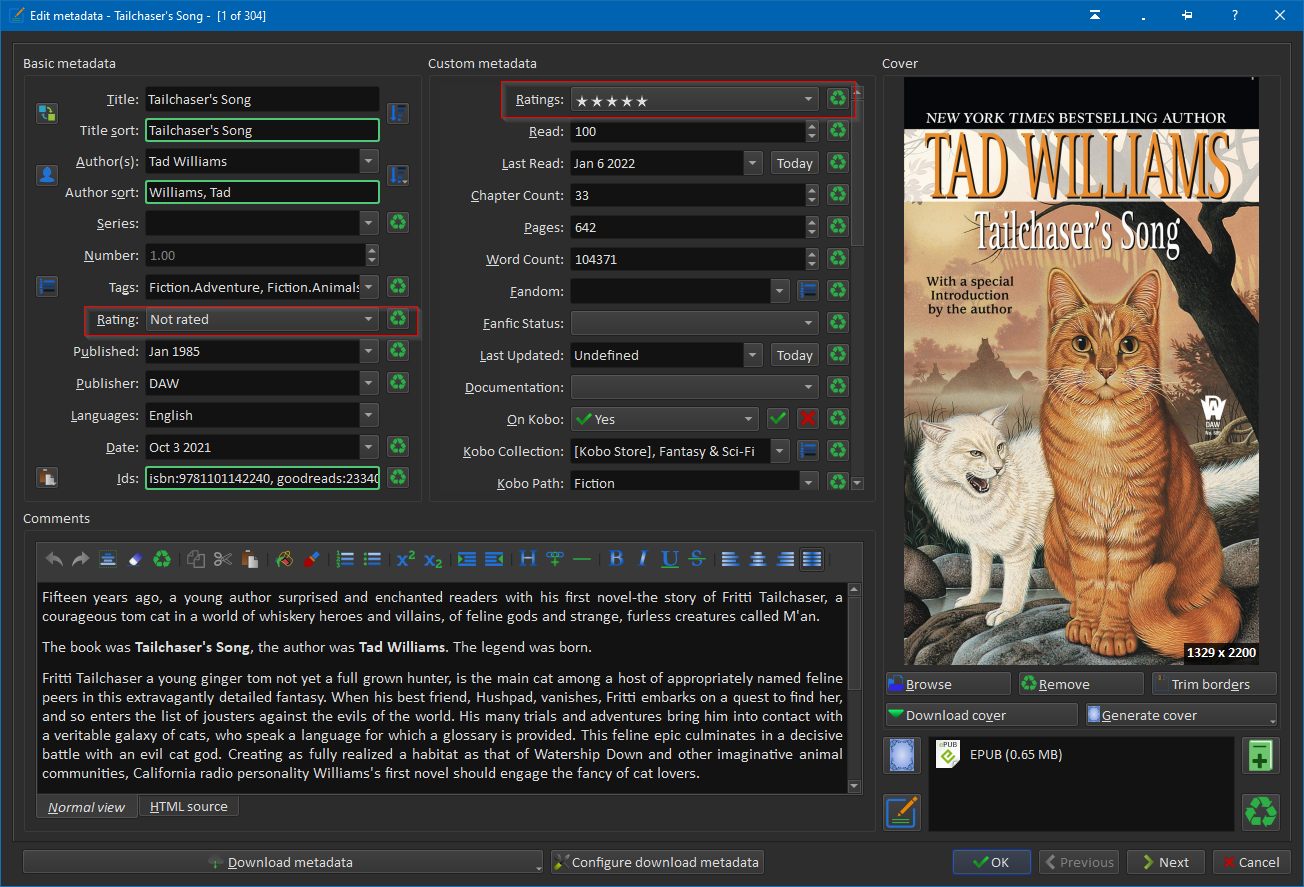Clear the Rating field with recycle icon
Screen dimensions: 1304x887
(x=398, y=319)
